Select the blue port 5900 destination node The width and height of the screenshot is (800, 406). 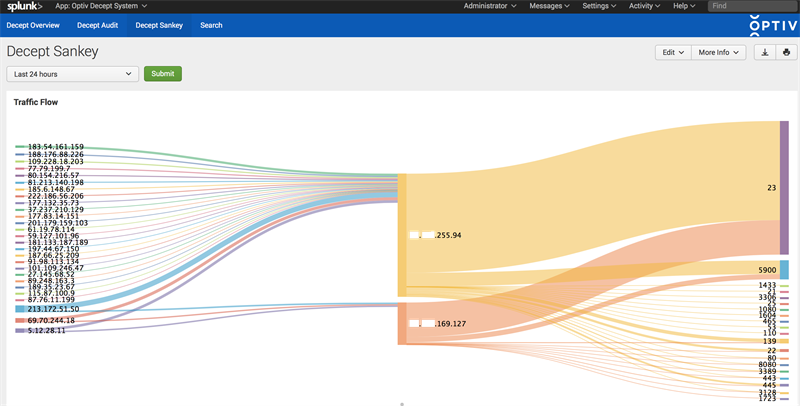[x=784, y=270]
